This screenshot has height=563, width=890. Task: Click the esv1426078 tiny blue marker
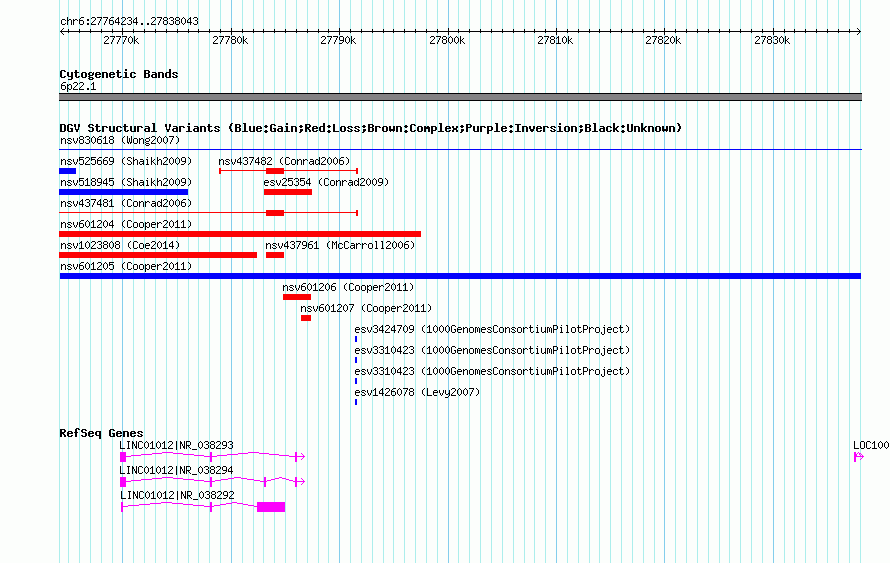tap(356, 402)
